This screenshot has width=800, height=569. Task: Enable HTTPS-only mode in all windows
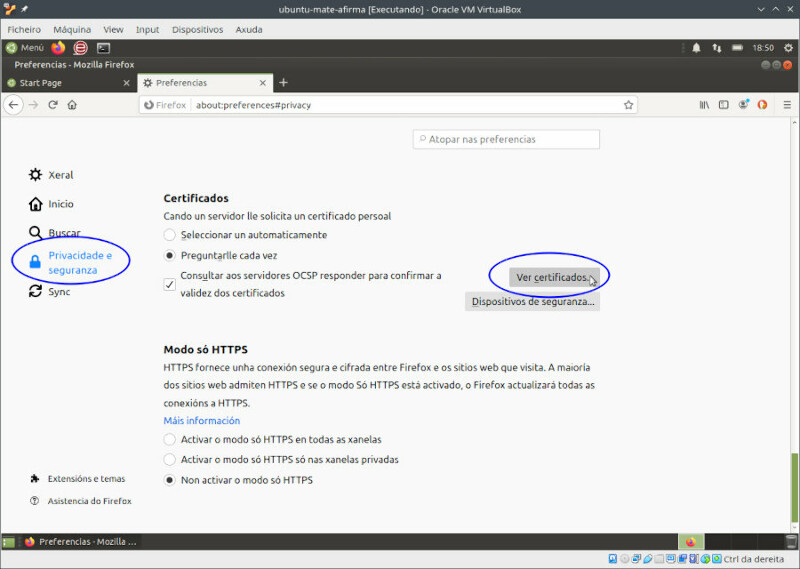tap(169, 440)
